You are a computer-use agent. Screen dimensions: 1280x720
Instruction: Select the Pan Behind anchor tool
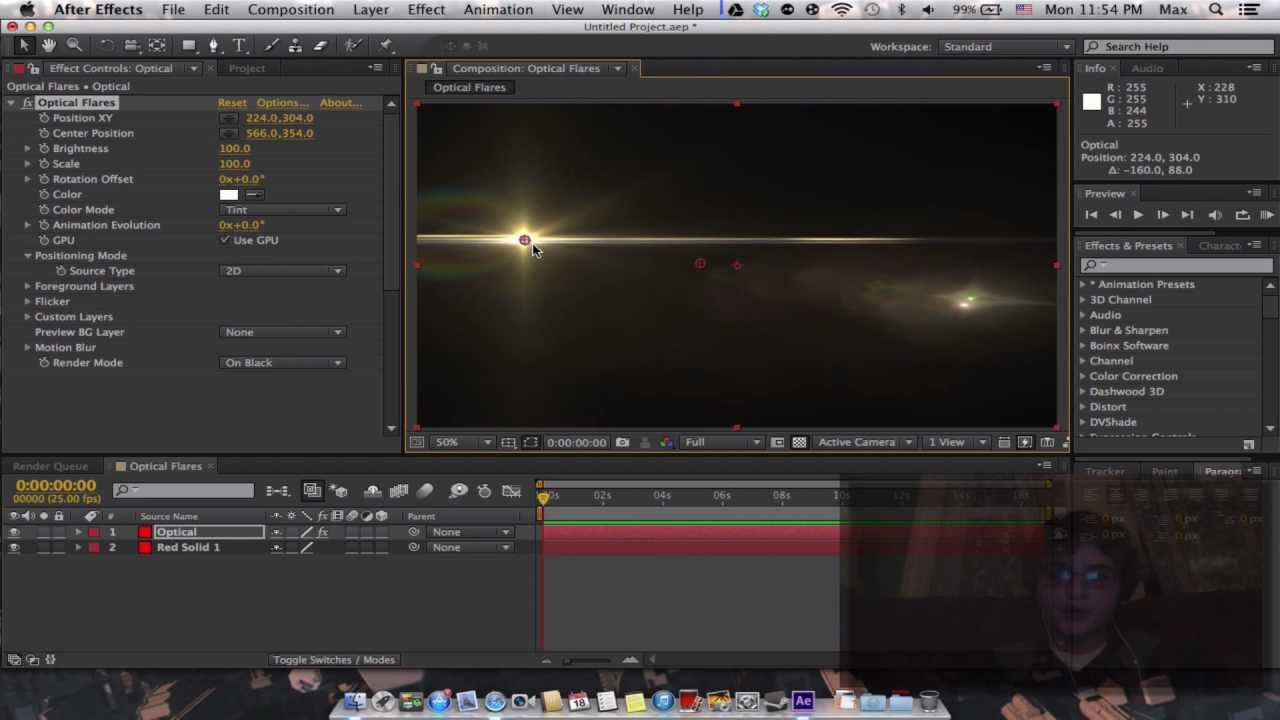coord(157,46)
